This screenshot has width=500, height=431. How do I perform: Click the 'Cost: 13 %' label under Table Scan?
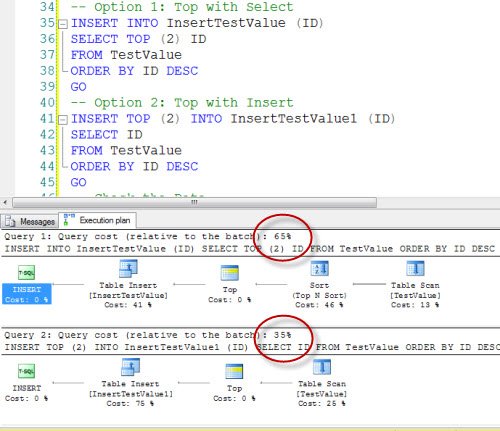(415, 305)
